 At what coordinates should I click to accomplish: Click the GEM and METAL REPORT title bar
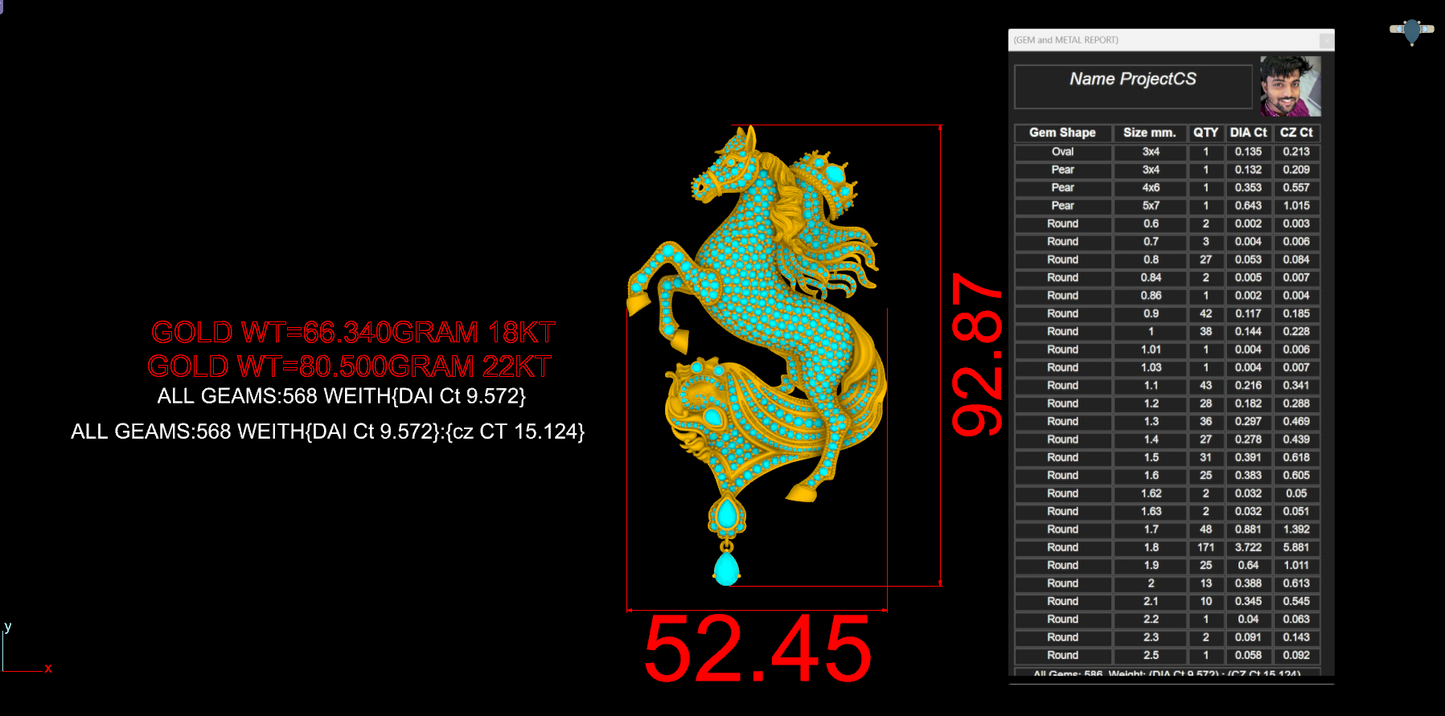pyautogui.click(x=1171, y=40)
